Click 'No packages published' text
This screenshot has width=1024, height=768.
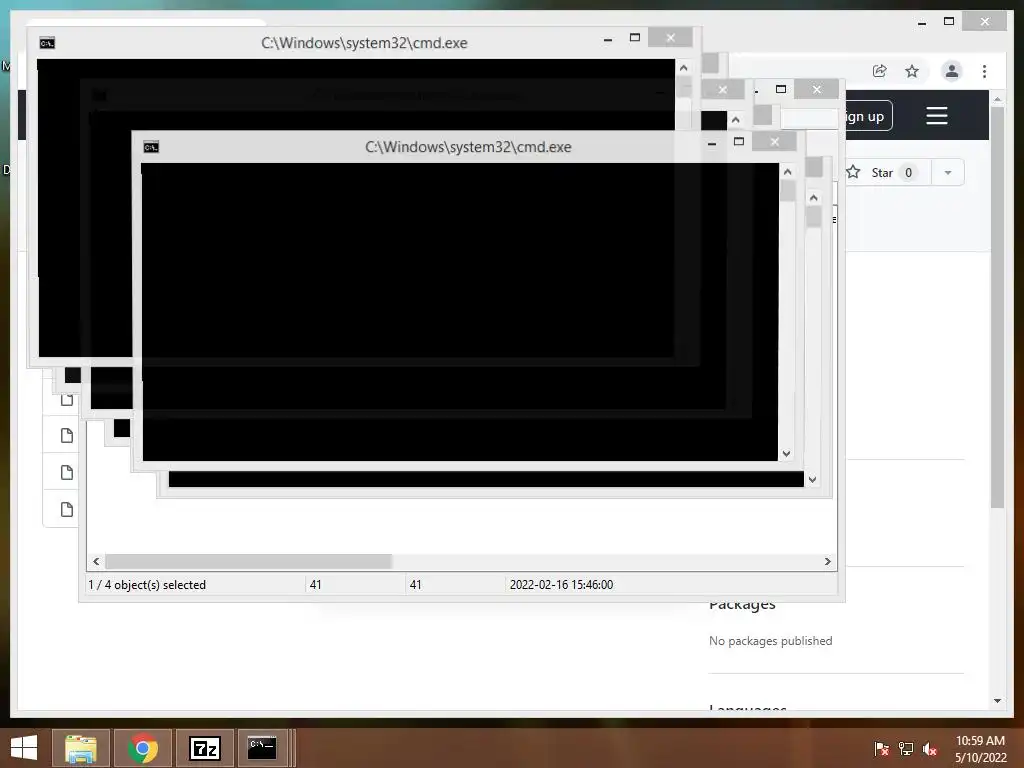tap(771, 641)
